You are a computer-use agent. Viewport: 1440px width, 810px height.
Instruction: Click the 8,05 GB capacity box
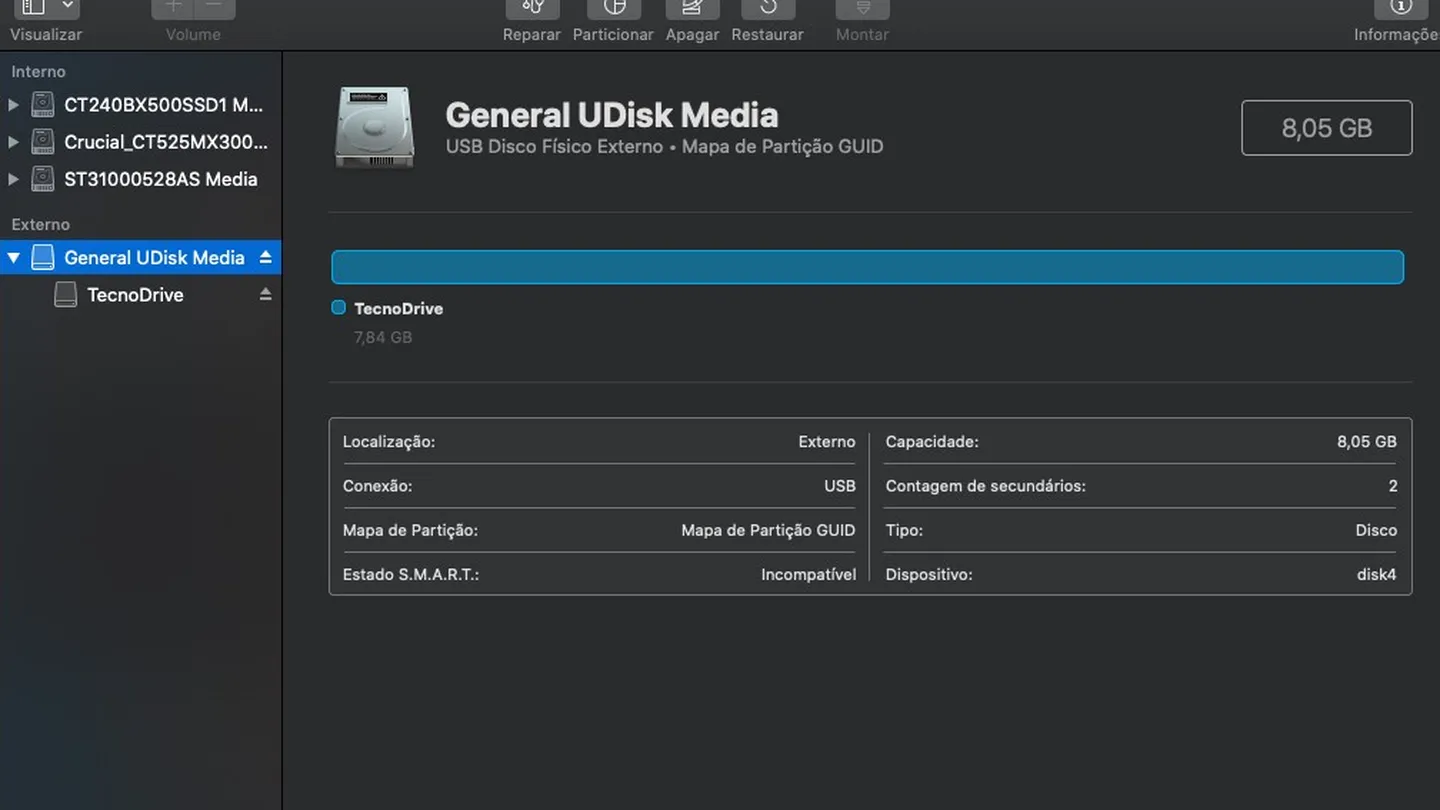(x=1326, y=128)
